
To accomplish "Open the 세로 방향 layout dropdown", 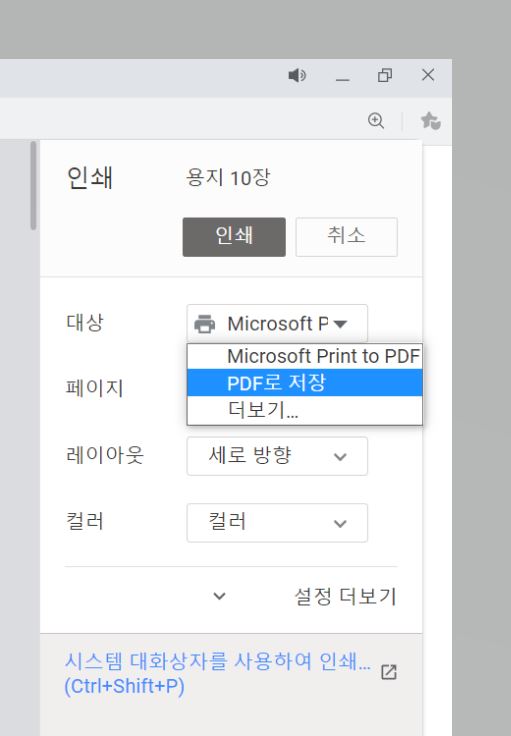I will click(277, 456).
